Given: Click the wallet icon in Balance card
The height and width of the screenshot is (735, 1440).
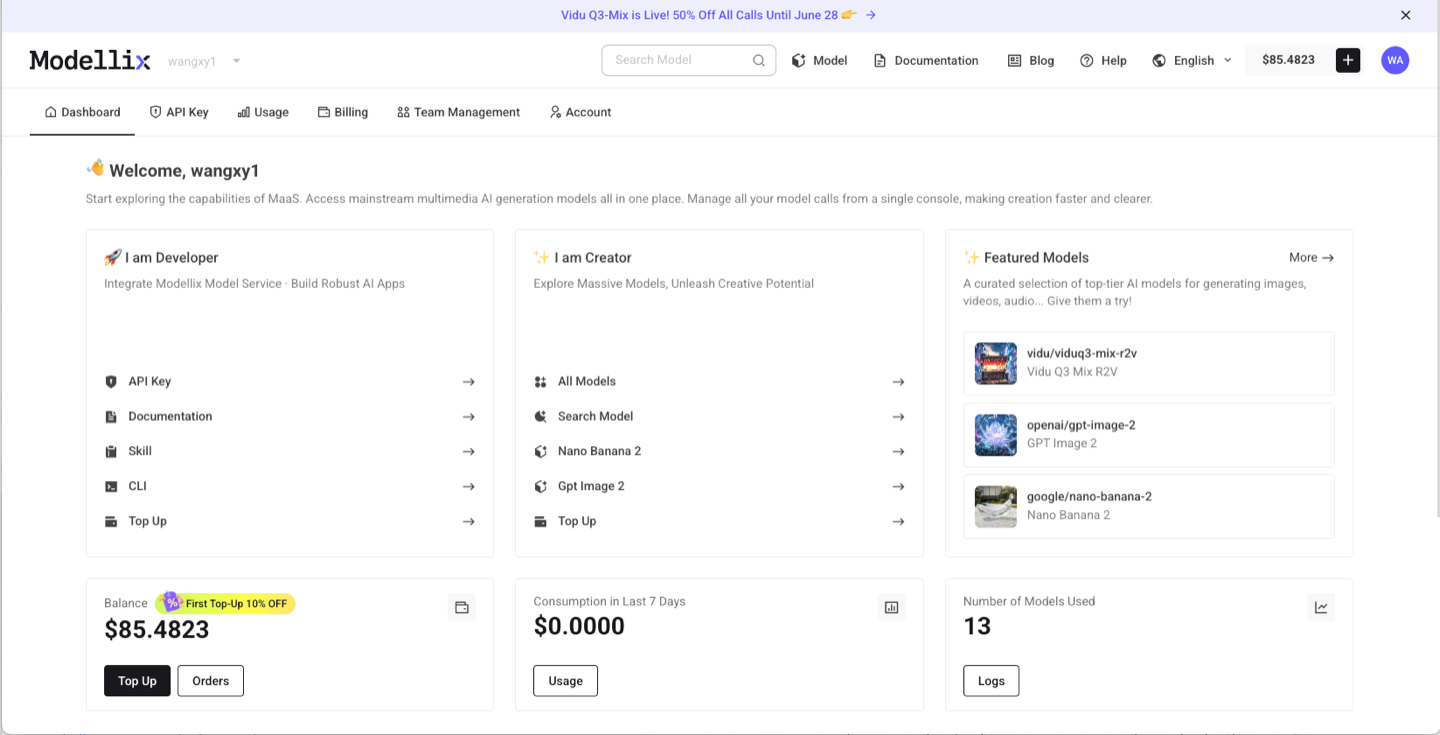Looking at the screenshot, I should 462,607.
